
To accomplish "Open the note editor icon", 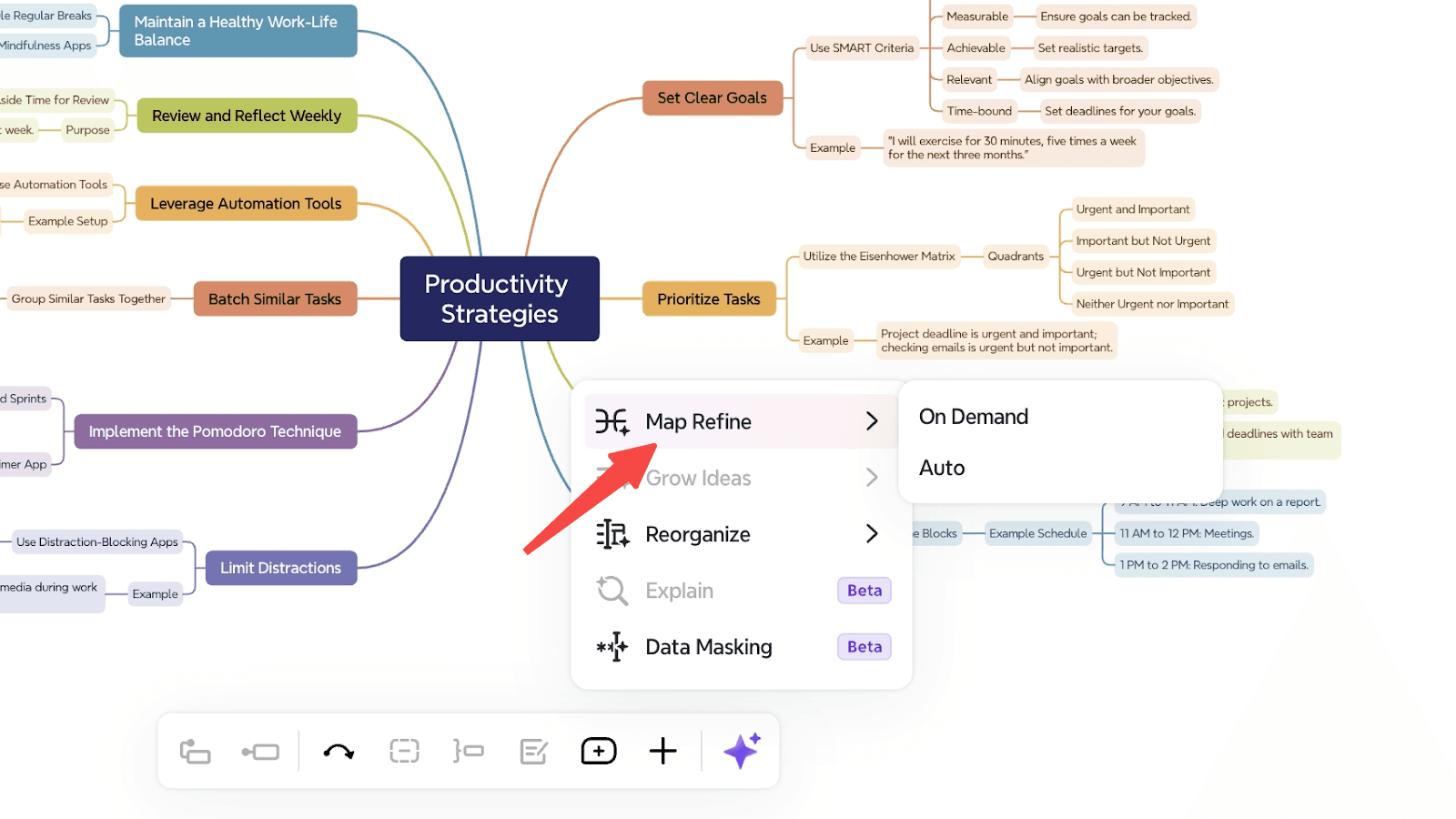I will pyautogui.click(x=534, y=752).
